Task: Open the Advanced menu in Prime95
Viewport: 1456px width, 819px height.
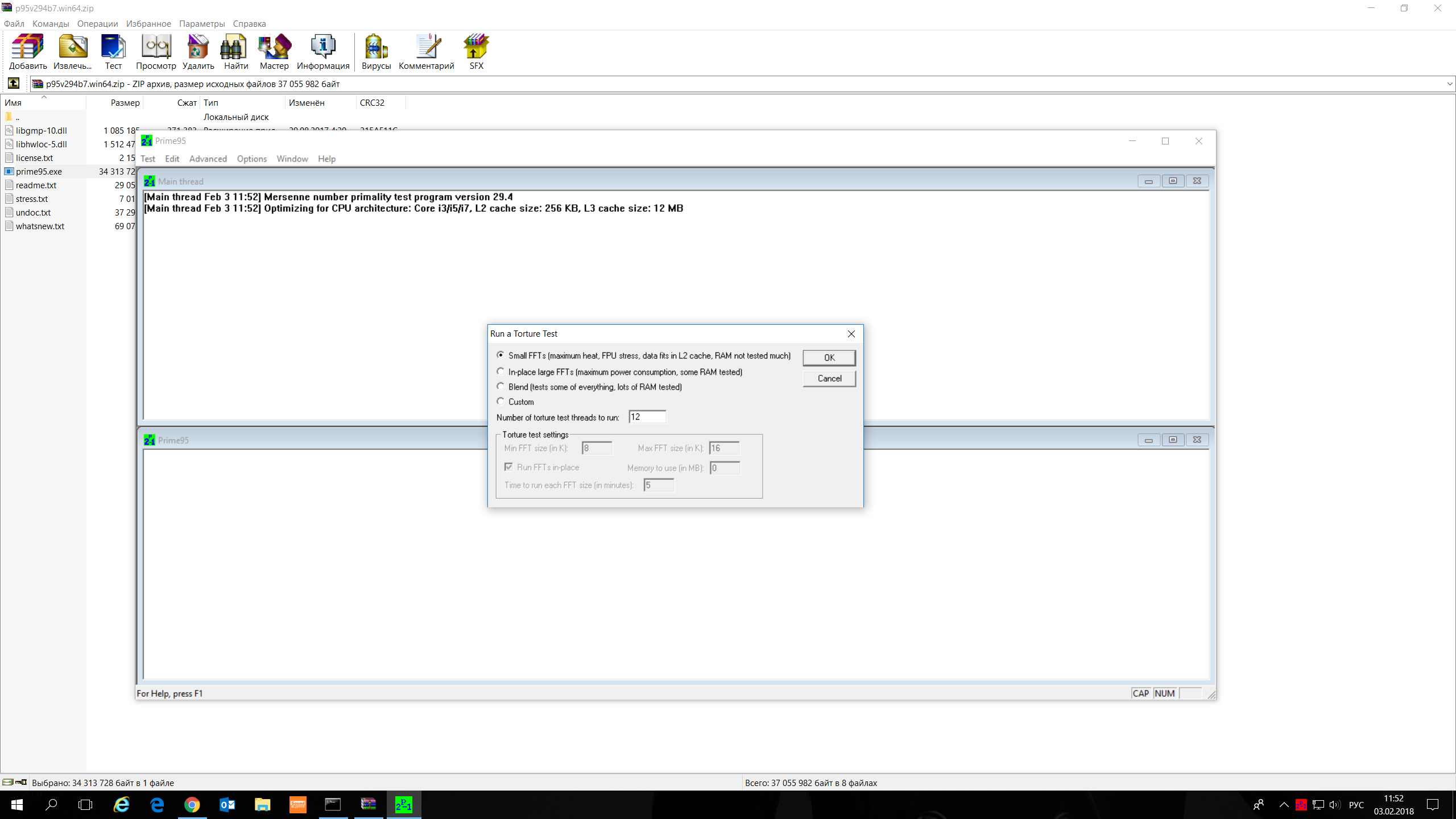Action: pos(208,159)
